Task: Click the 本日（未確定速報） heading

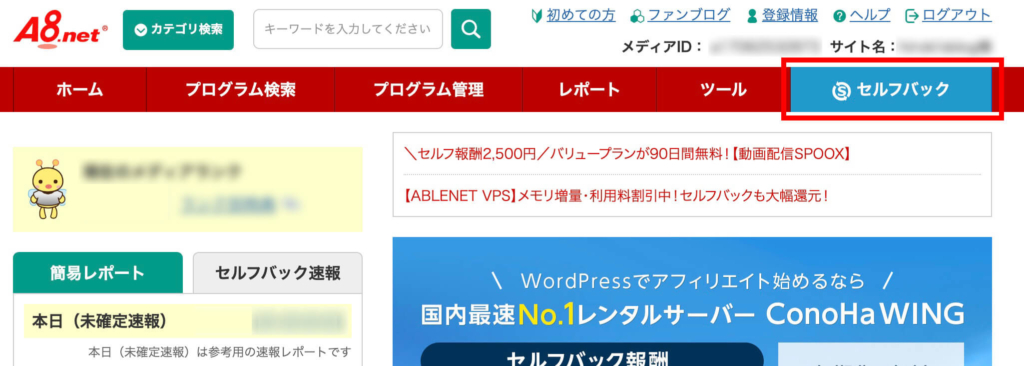Action: (x=99, y=321)
